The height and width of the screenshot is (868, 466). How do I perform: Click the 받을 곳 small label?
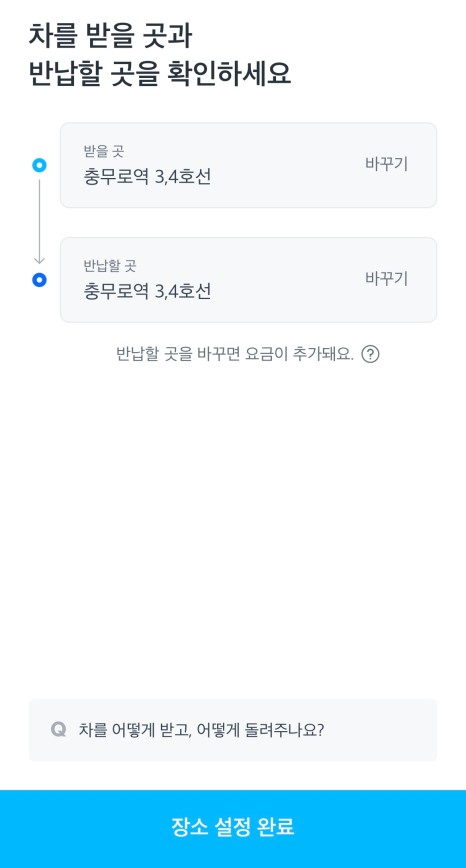(103, 151)
